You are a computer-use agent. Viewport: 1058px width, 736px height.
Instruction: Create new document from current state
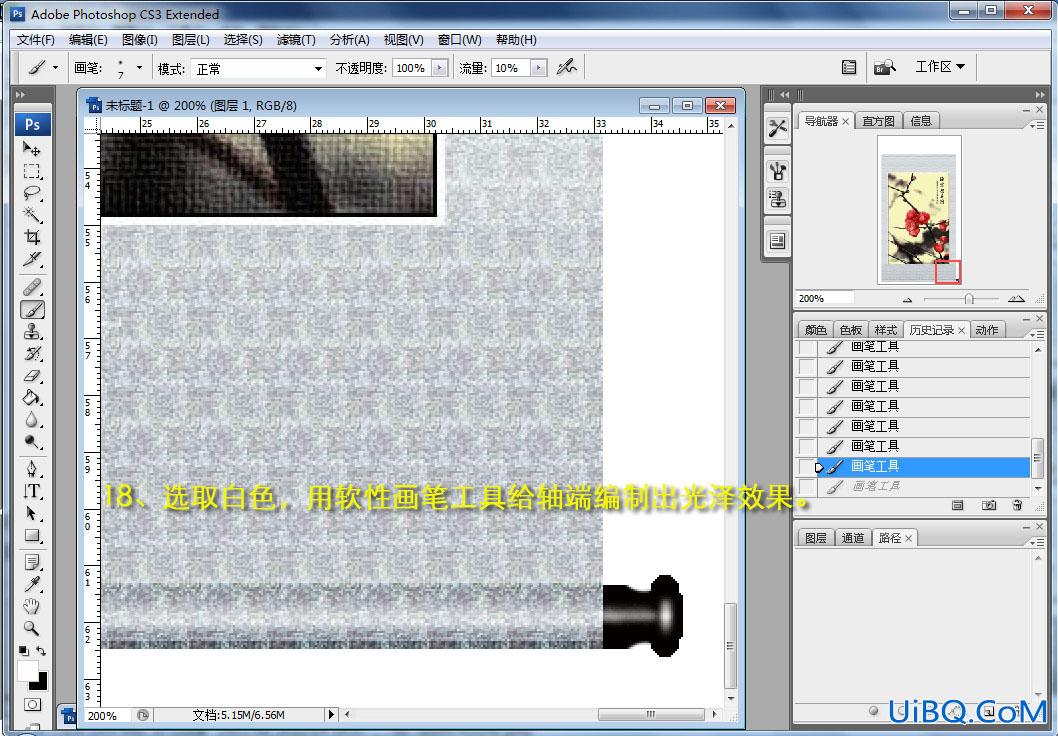(957, 505)
